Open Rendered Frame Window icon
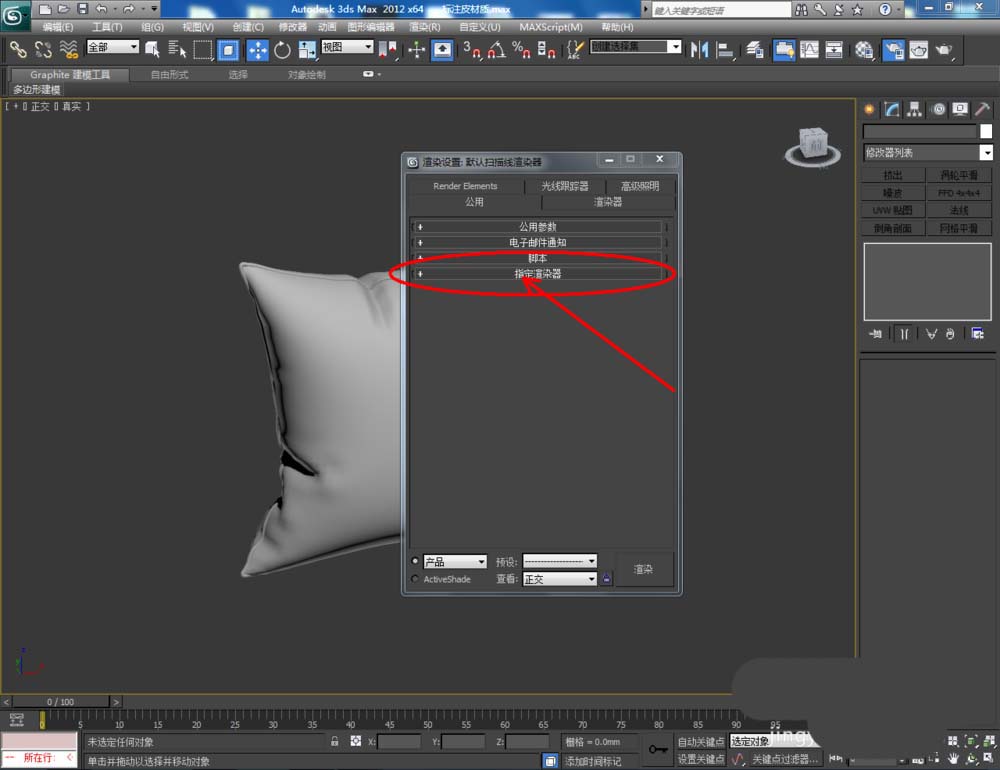This screenshot has width=1000, height=770. pyautogui.click(x=918, y=50)
